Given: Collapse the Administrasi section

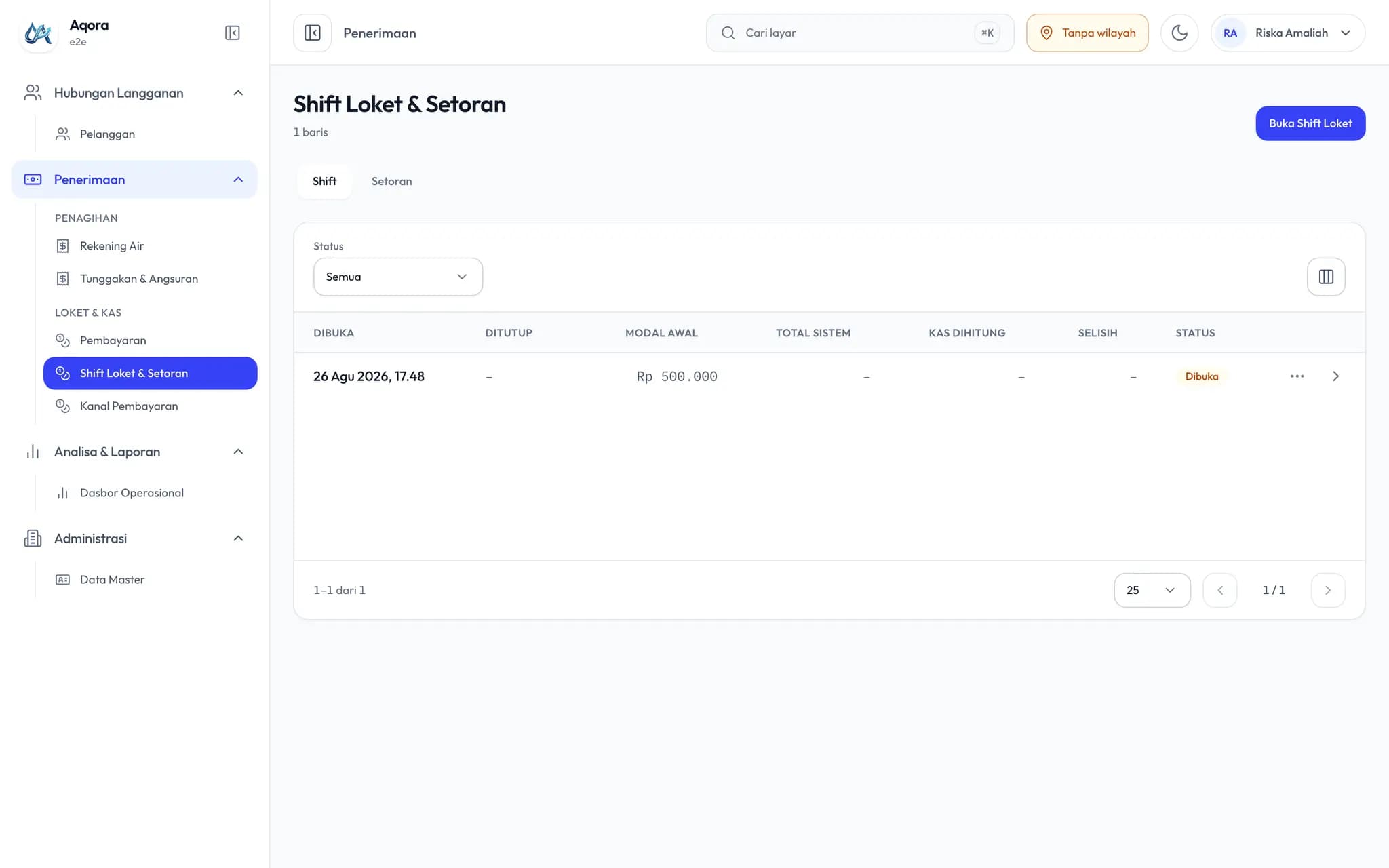Looking at the screenshot, I should pyautogui.click(x=134, y=538).
